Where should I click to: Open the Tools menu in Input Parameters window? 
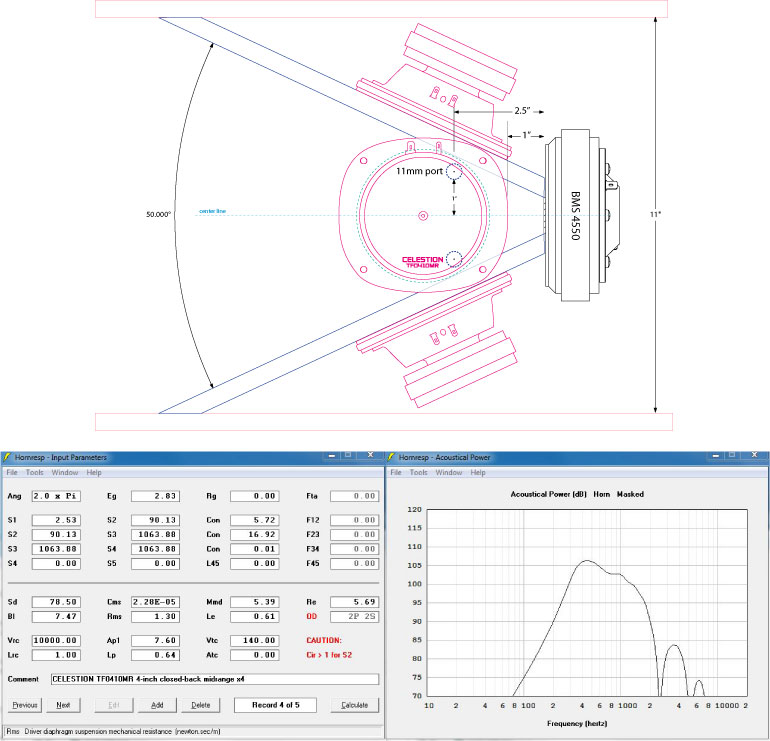pos(34,472)
